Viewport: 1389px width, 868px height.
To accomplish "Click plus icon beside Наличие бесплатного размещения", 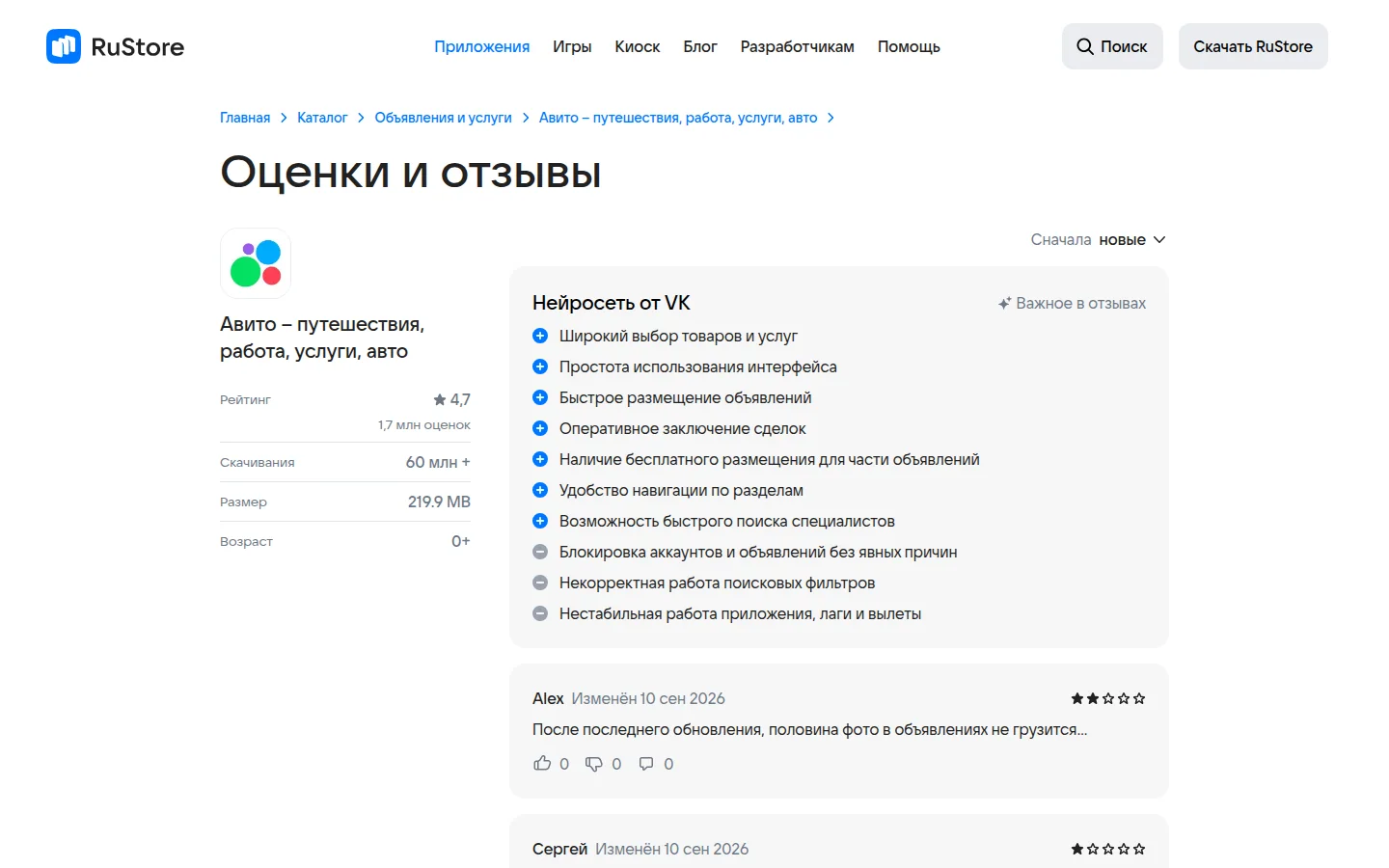I will pyautogui.click(x=540, y=459).
